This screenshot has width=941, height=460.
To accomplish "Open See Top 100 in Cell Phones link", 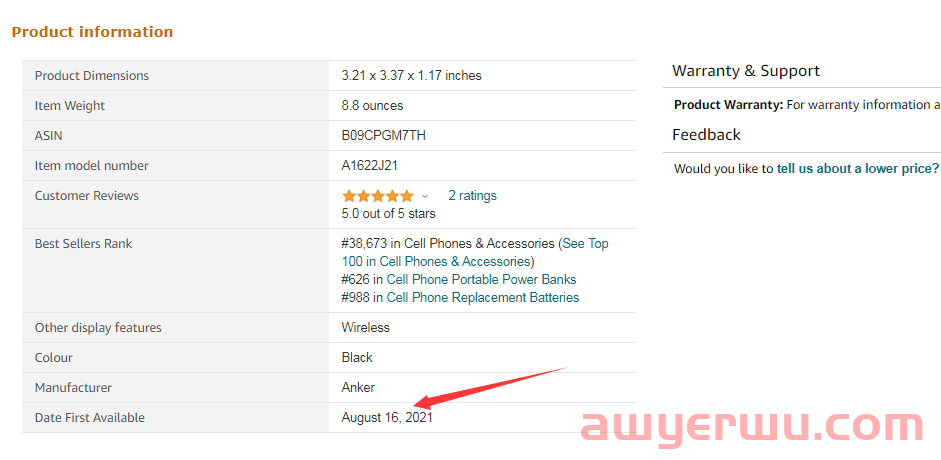I will (475, 252).
